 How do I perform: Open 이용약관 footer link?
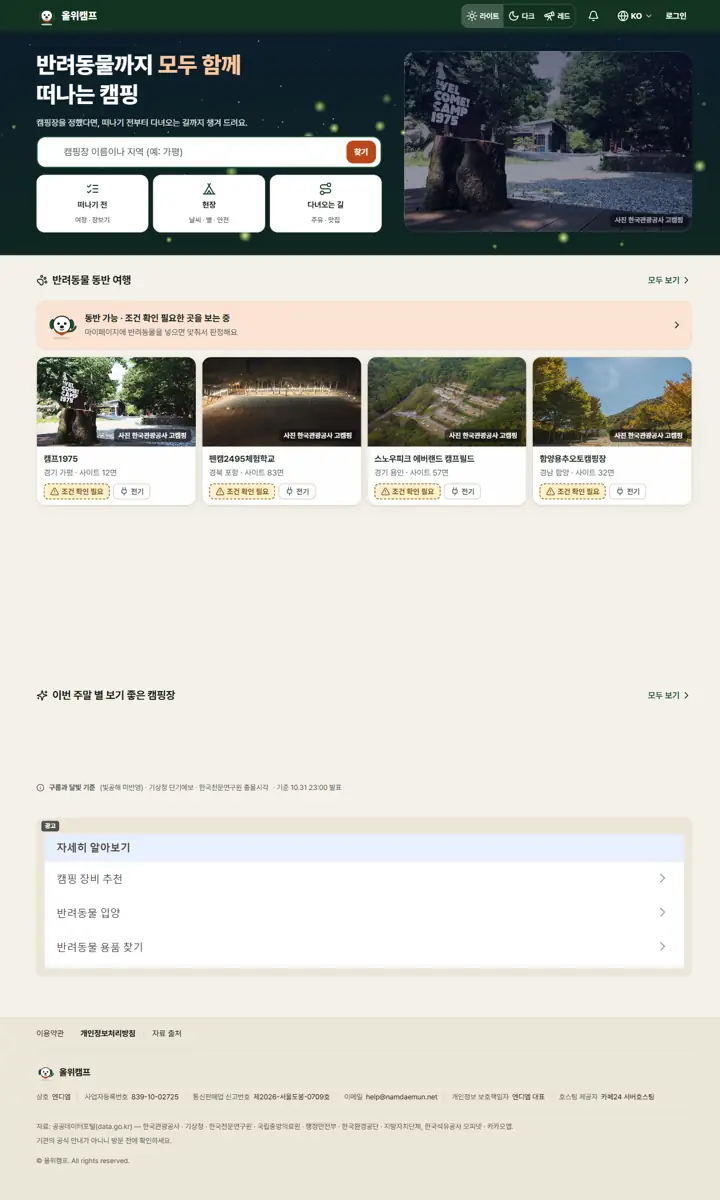50,1033
